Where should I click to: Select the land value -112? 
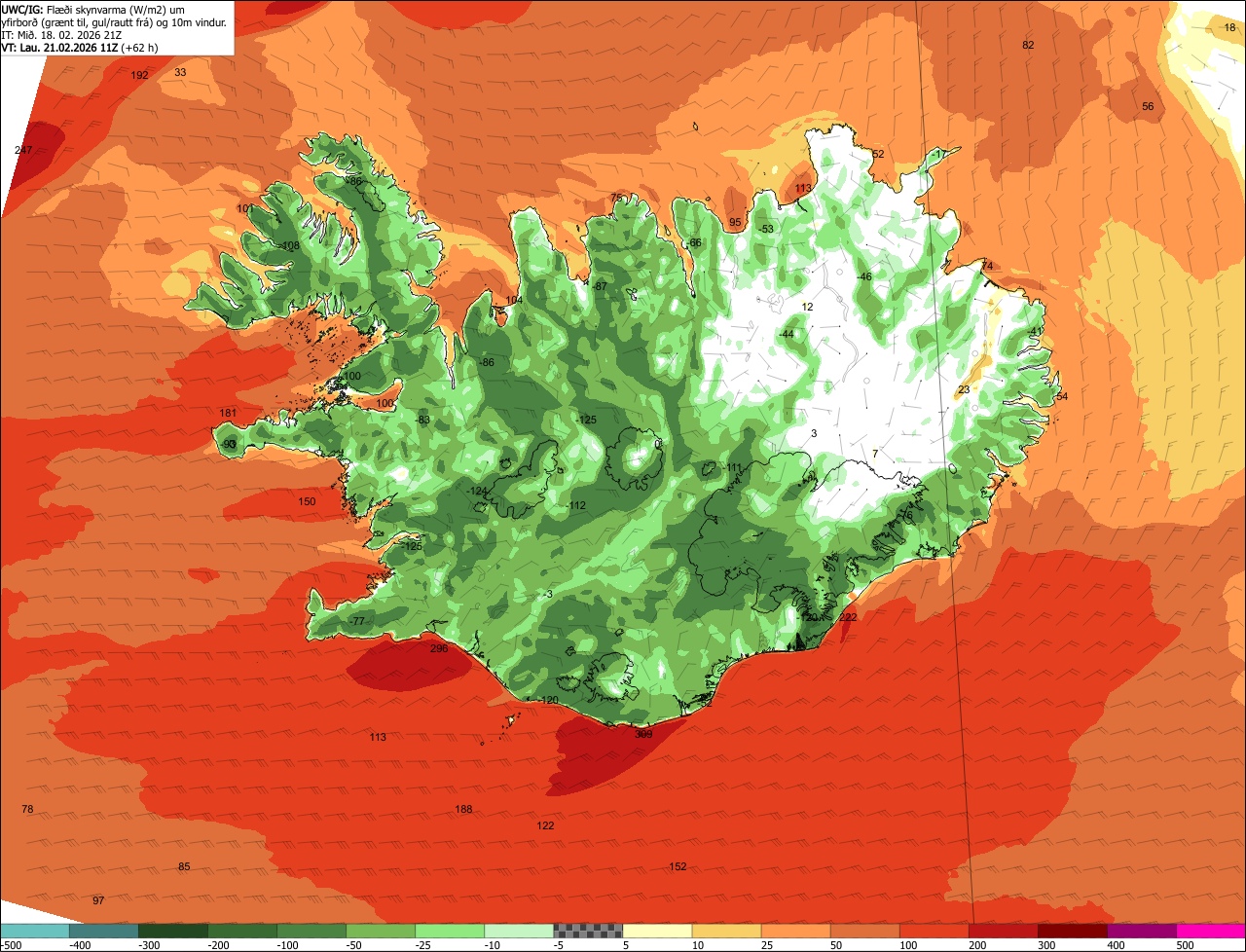pos(576,505)
